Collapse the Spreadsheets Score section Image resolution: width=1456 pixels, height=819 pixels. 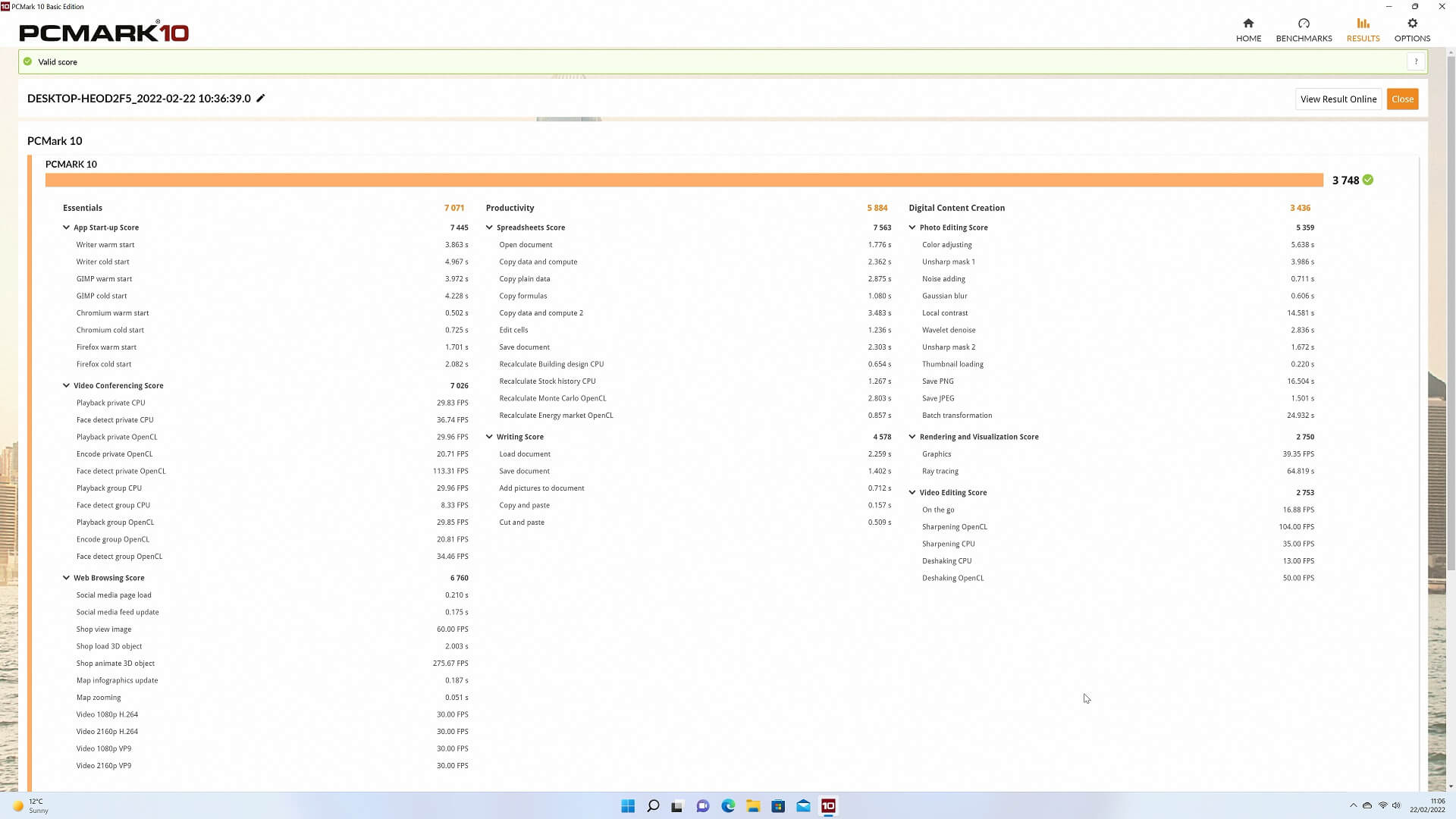point(489,227)
